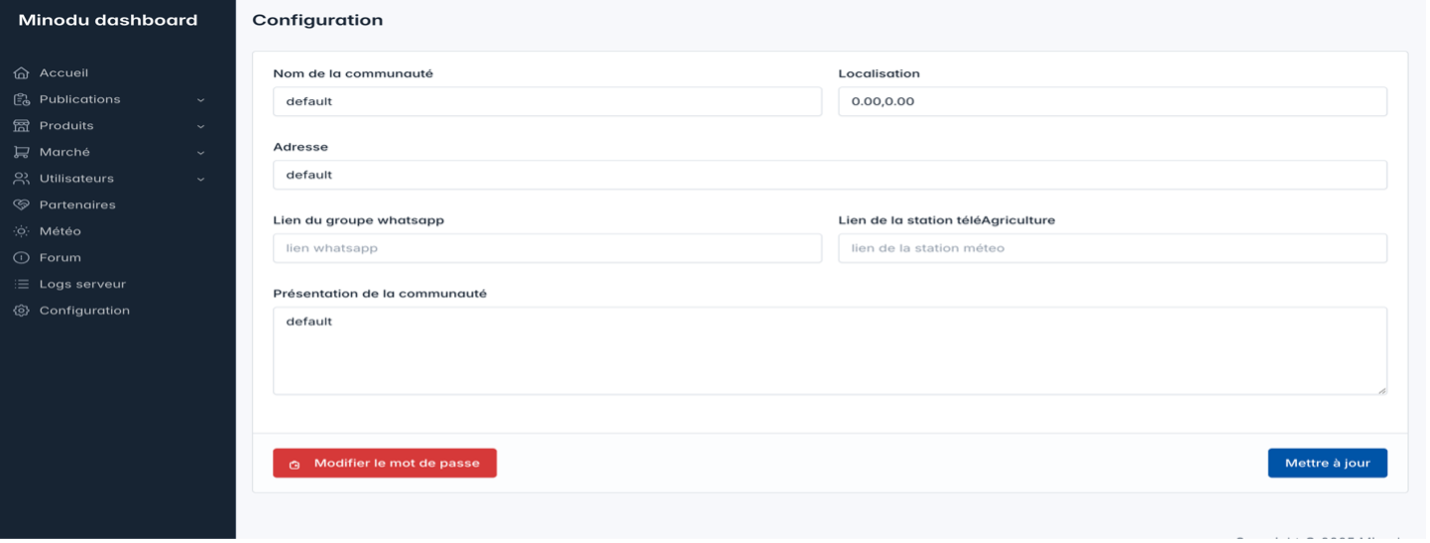Focus the Adresse input field
The height and width of the screenshot is (543, 1430).
pos(830,175)
